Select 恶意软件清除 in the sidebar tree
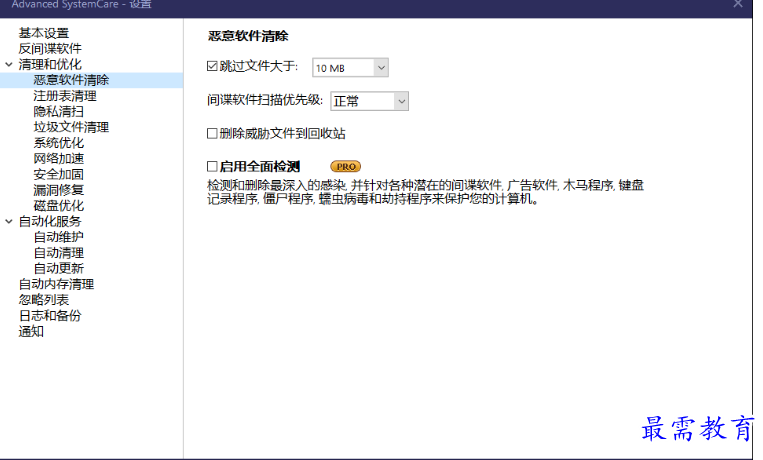 click(71, 80)
